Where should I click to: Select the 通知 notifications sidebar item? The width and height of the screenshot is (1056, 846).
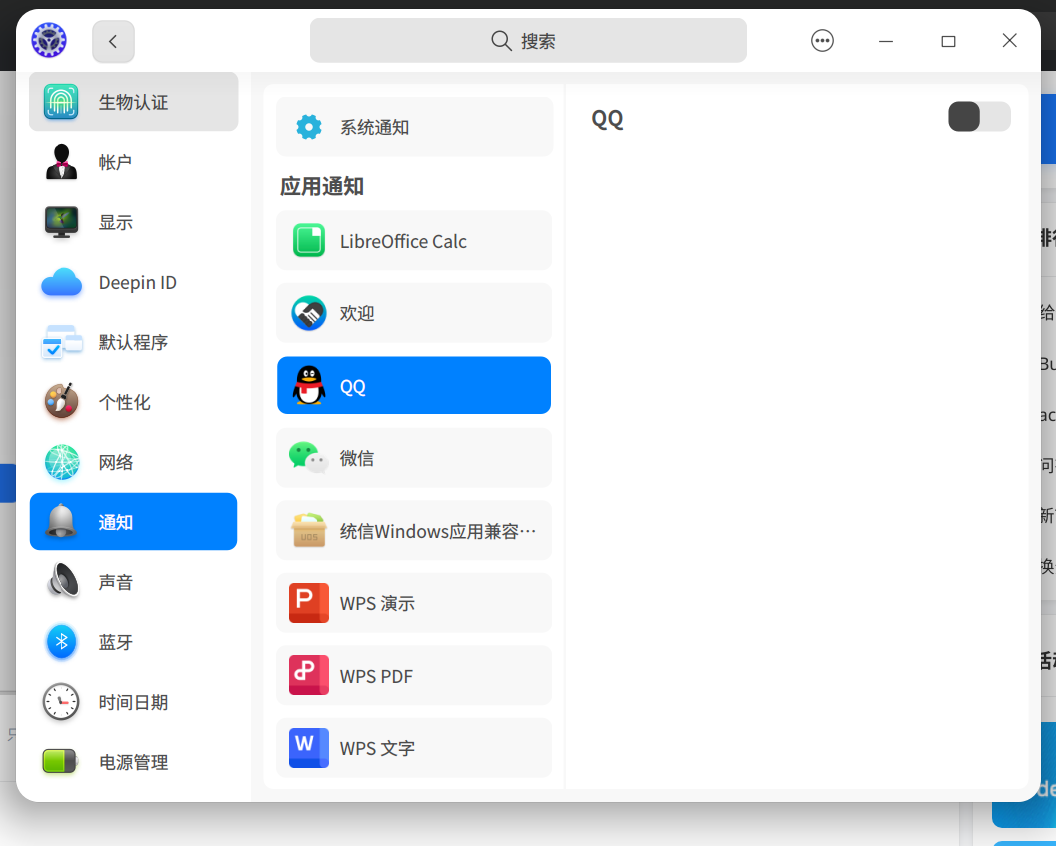pos(133,521)
